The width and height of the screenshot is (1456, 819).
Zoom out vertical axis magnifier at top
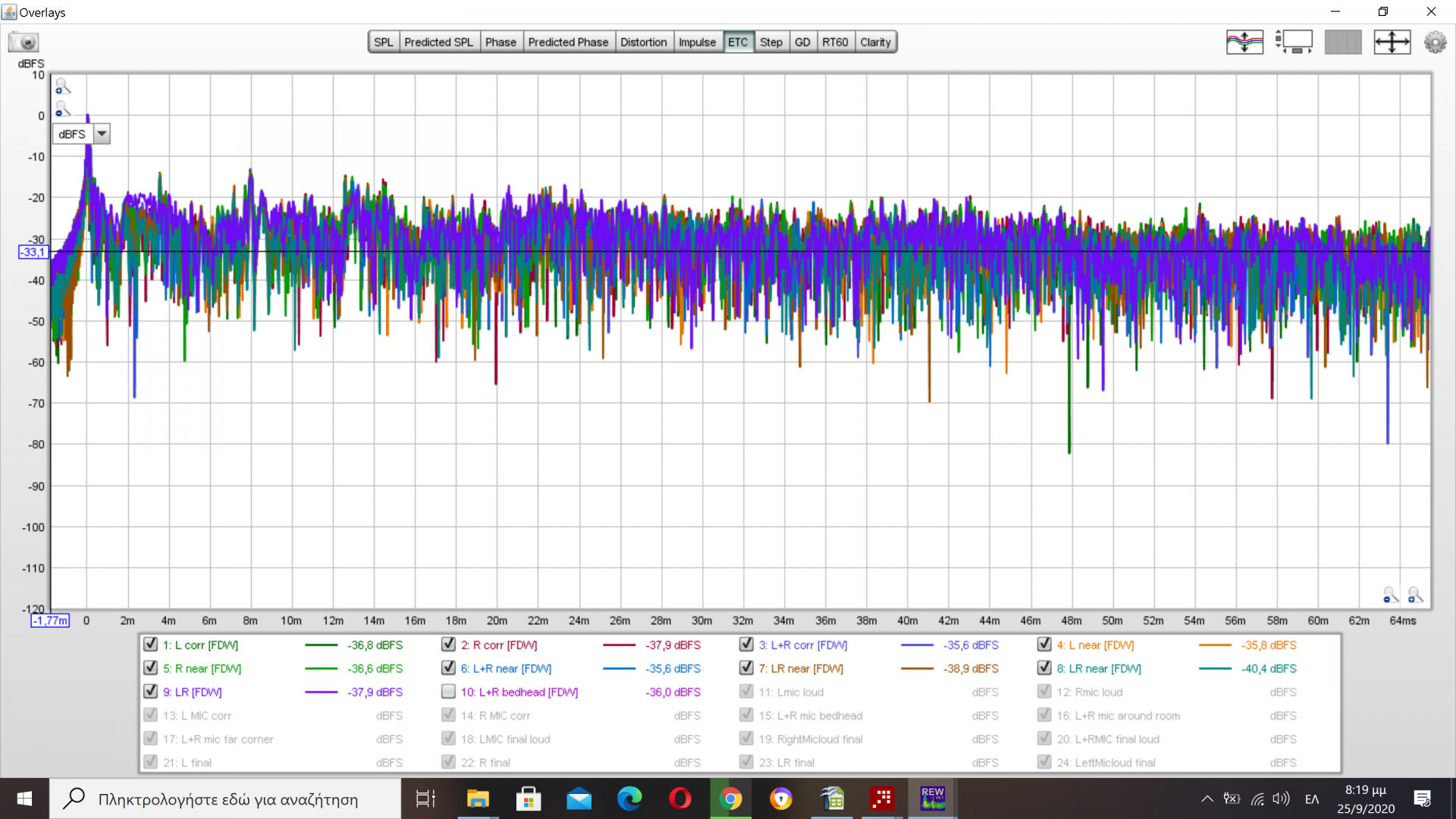click(63, 110)
